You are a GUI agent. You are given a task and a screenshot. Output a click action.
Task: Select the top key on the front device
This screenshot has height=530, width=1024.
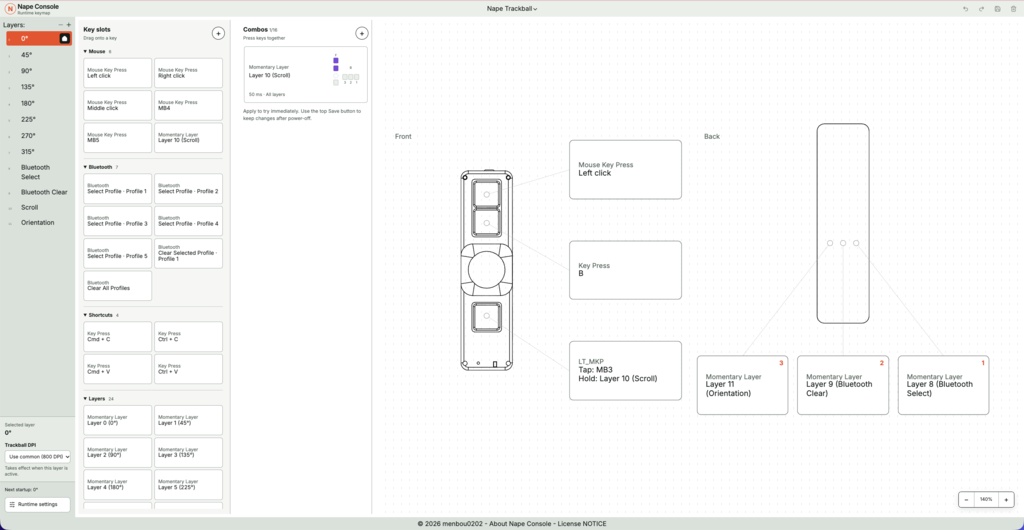pyautogui.click(x=487, y=194)
